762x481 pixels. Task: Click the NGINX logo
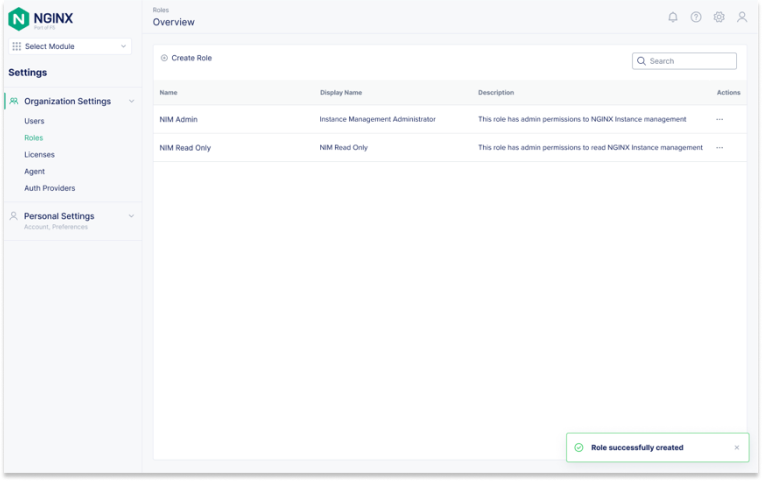tap(40, 19)
